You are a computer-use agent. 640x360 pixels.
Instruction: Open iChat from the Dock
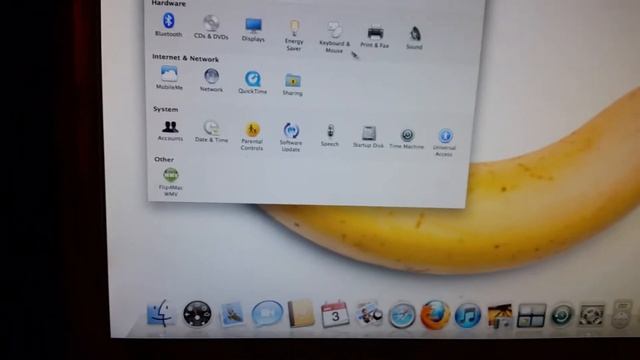coord(267,313)
